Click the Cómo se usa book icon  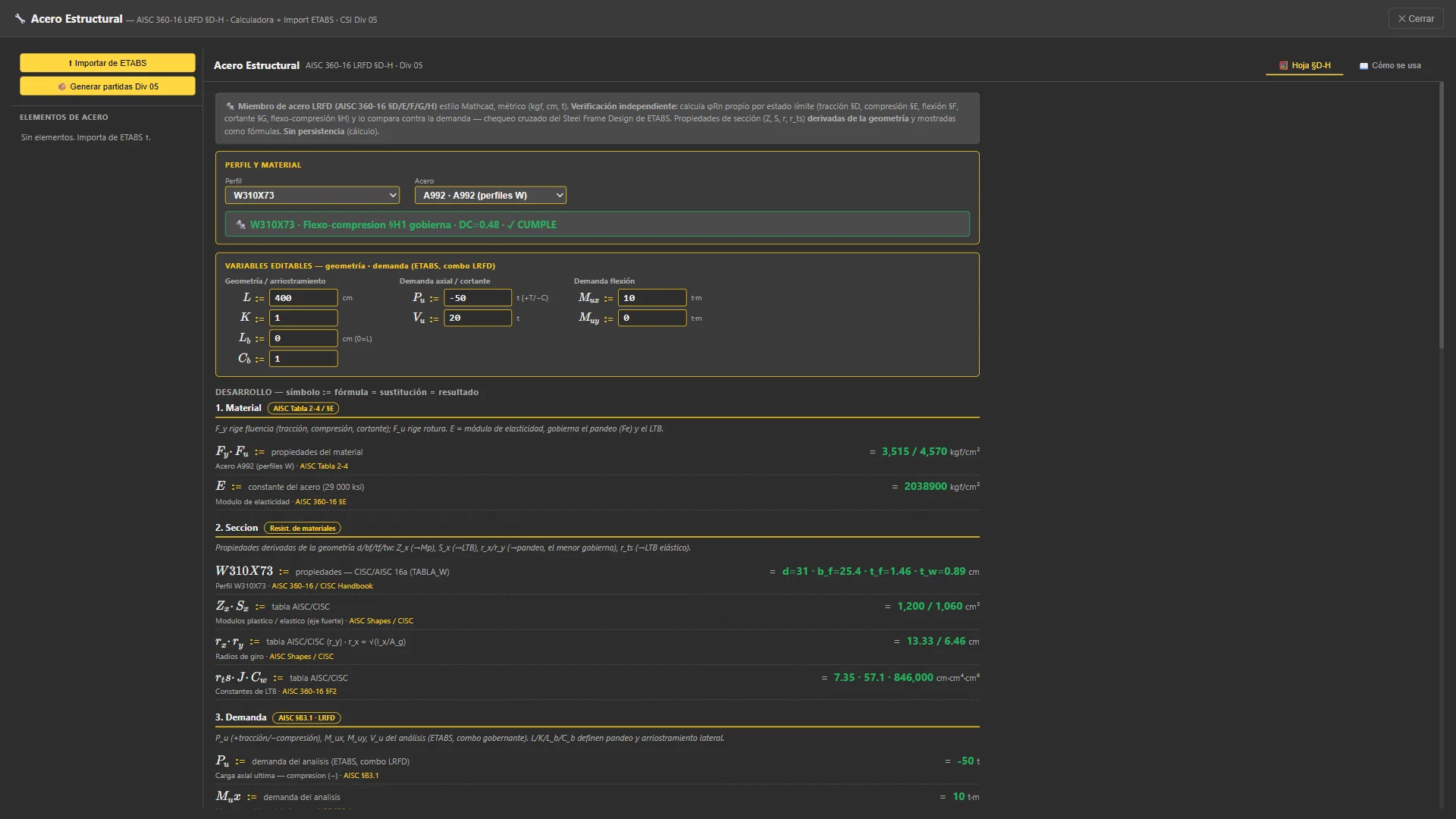(1364, 66)
